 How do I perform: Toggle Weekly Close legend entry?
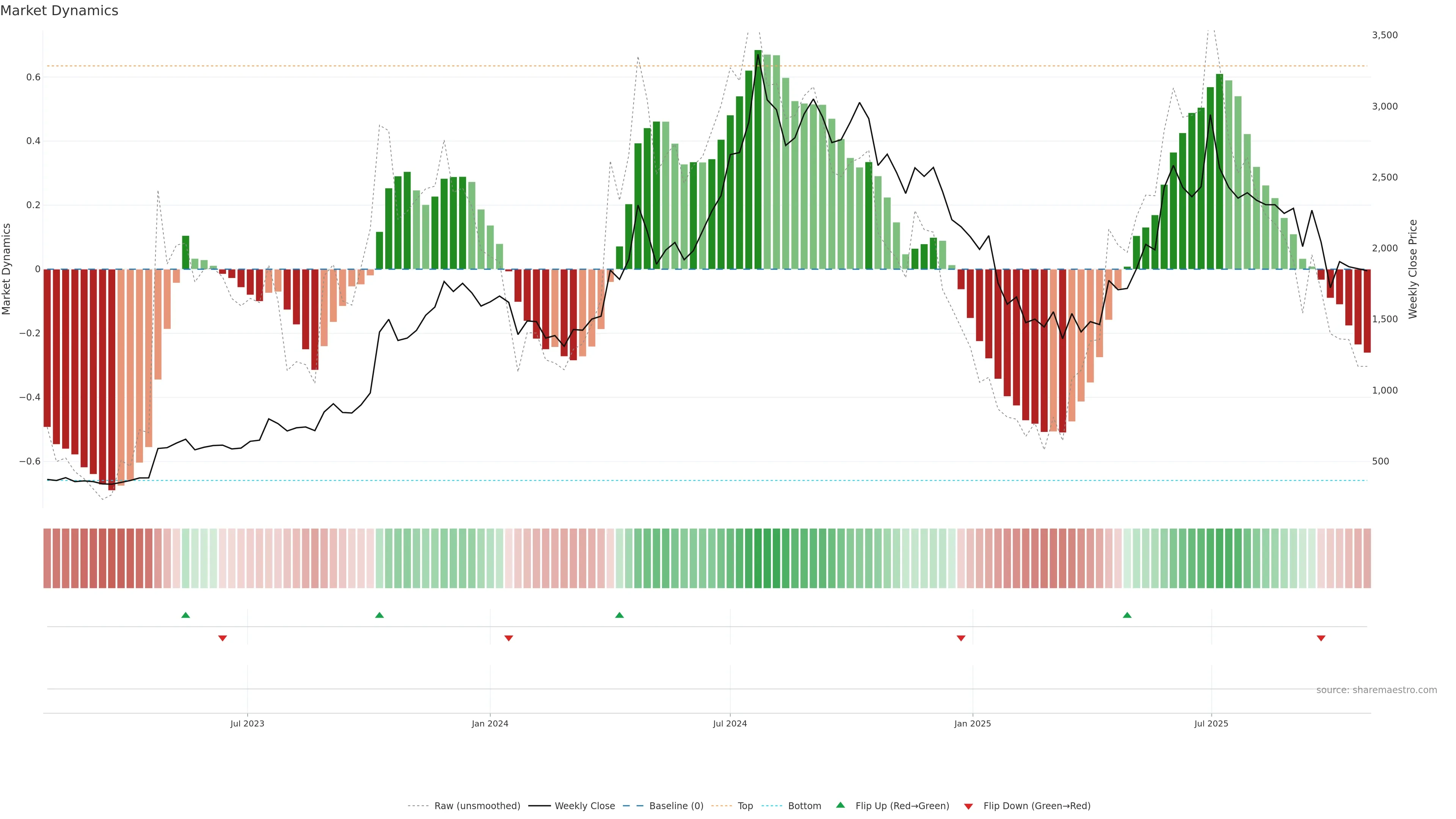coord(584,806)
